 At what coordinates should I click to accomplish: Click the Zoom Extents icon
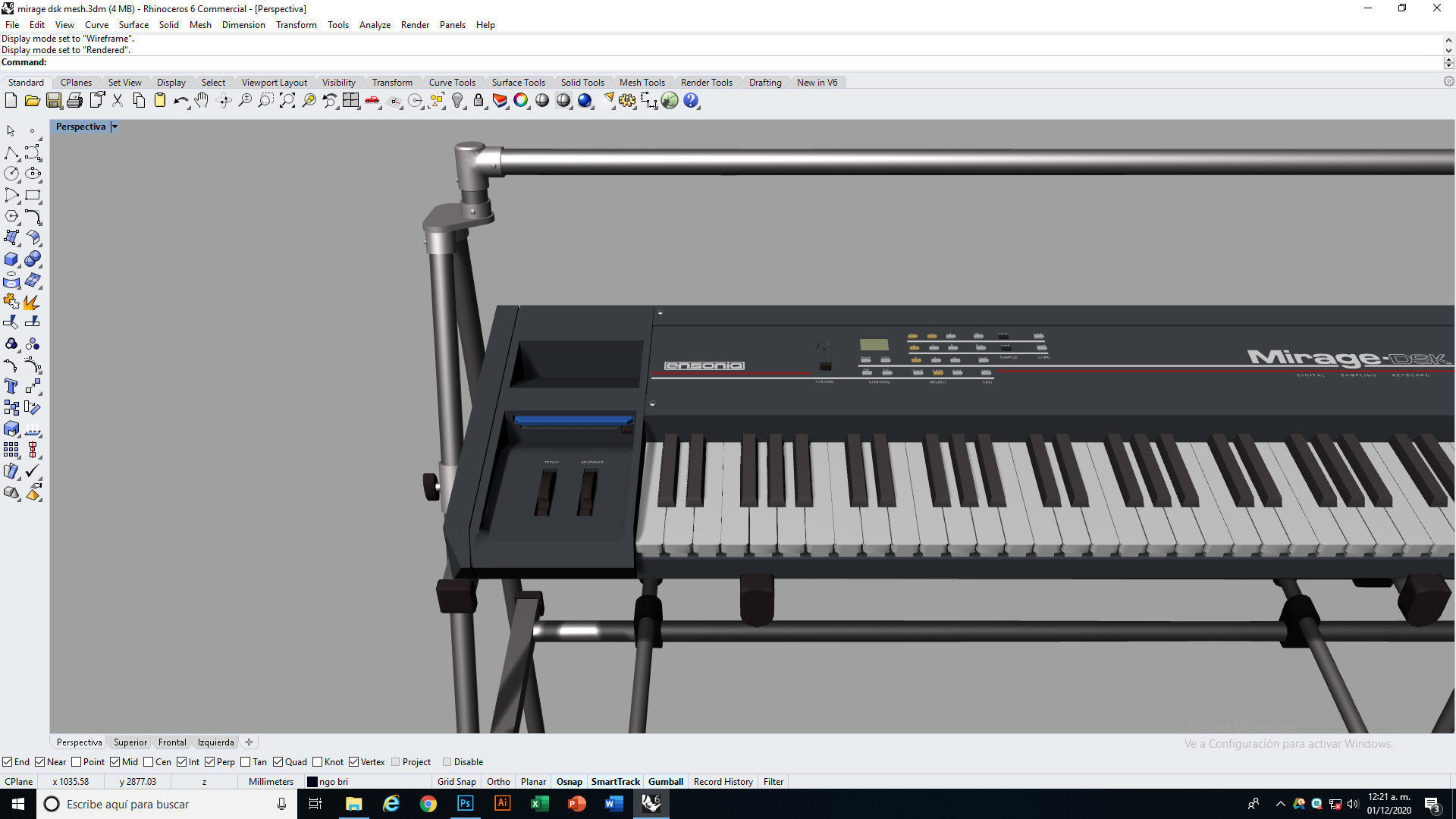pyautogui.click(x=287, y=100)
